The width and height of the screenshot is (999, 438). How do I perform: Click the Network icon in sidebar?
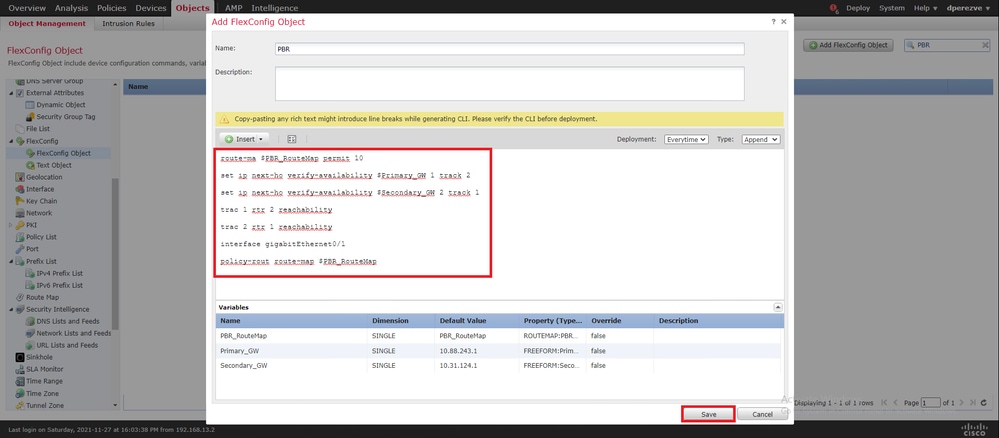[x=20, y=213]
